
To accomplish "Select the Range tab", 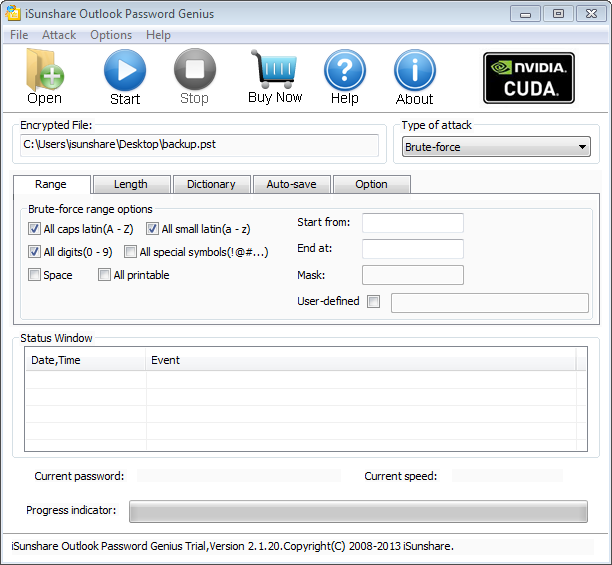I will click(x=52, y=184).
